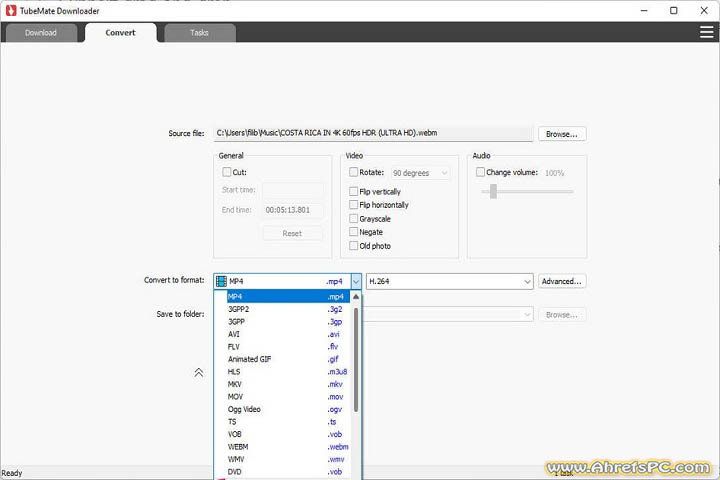Enable the Negate video effect

point(353,232)
